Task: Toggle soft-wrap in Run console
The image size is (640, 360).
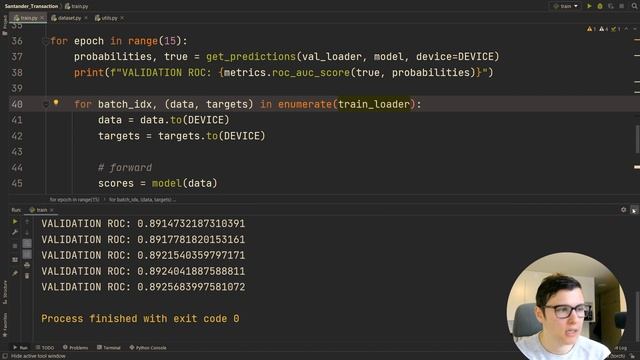Action: 27,244
